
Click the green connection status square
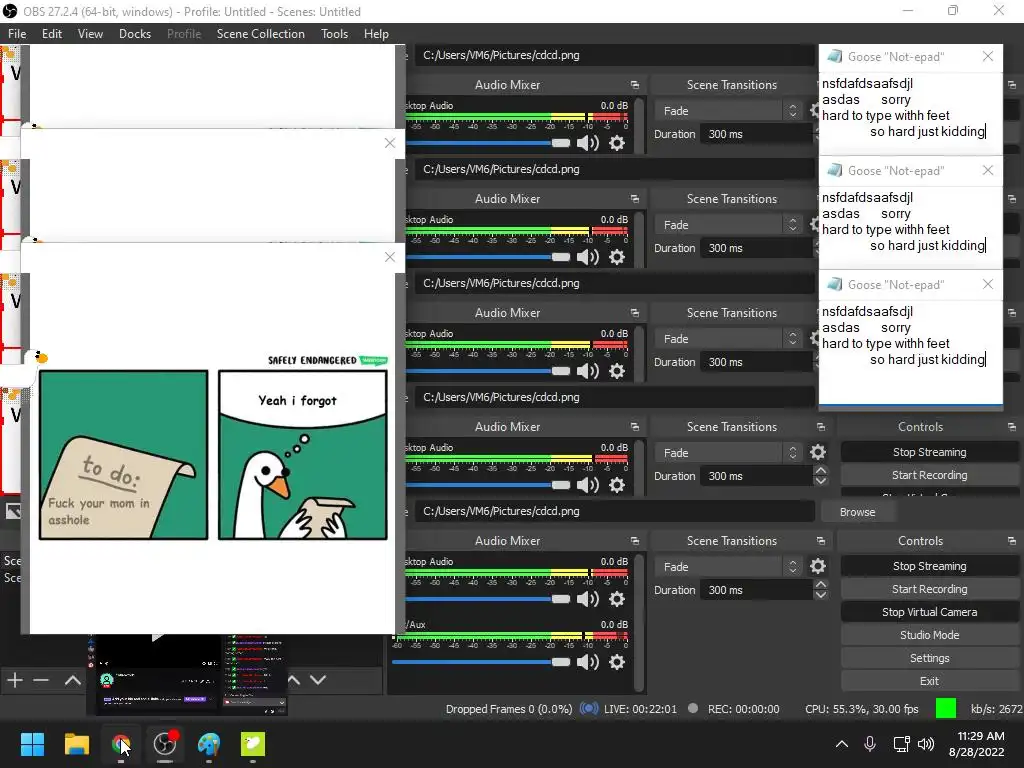coord(946,708)
